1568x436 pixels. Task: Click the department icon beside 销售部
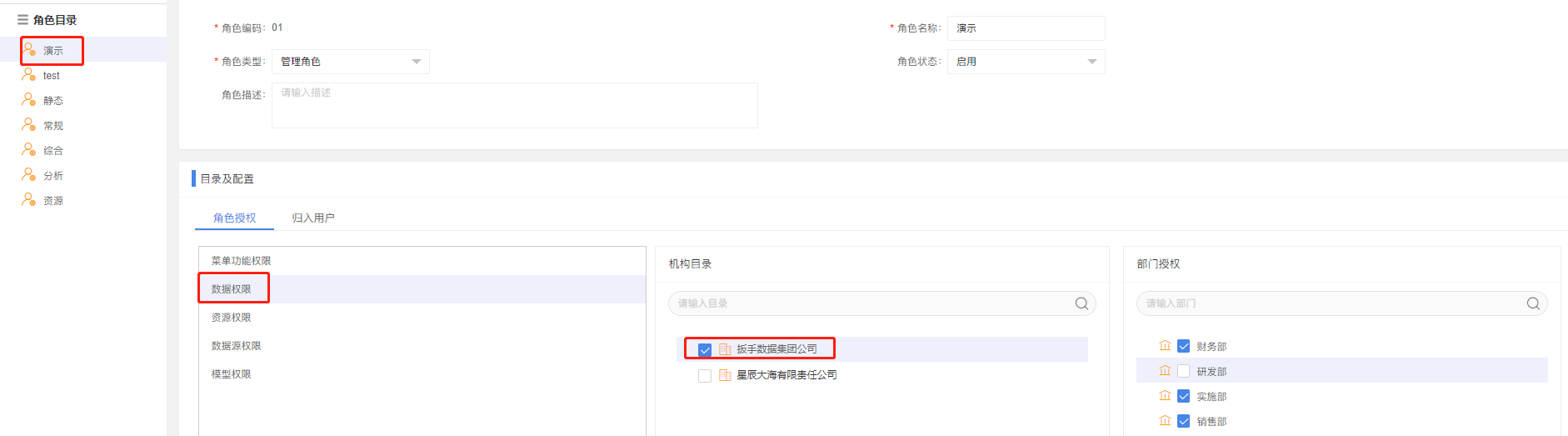[1165, 421]
